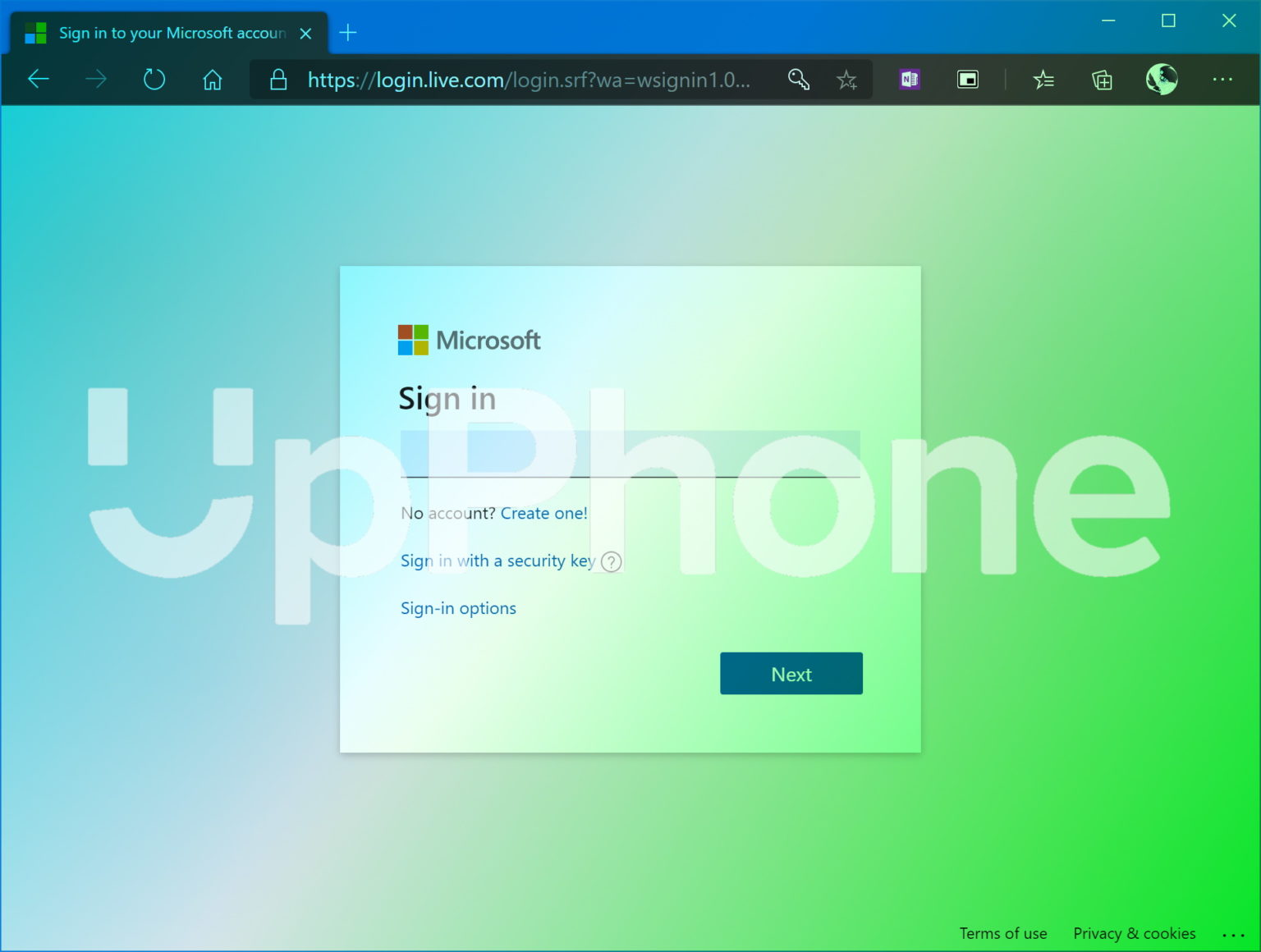The image size is (1261, 952).
Task: Open saved passwords using the key icon
Action: (x=798, y=79)
